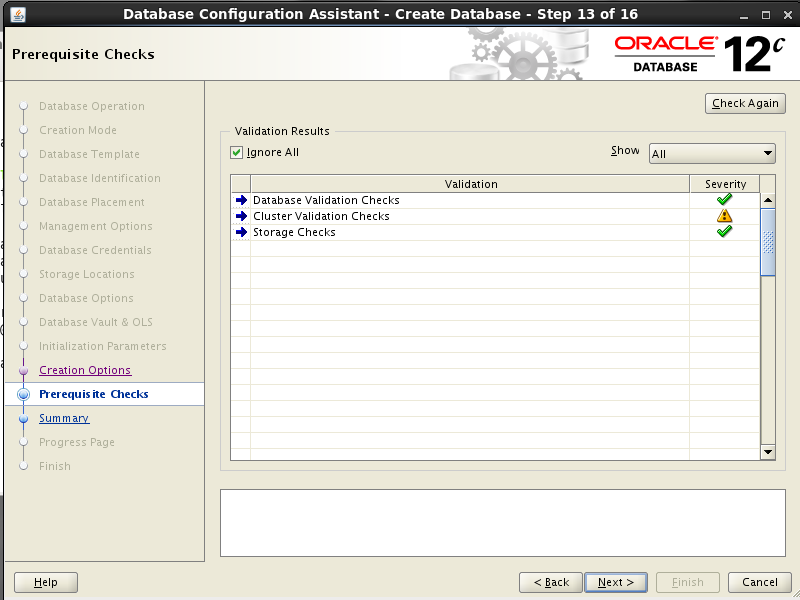Go to the Creation Options step link
Screen dimensions: 800x600
coord(85,370)
